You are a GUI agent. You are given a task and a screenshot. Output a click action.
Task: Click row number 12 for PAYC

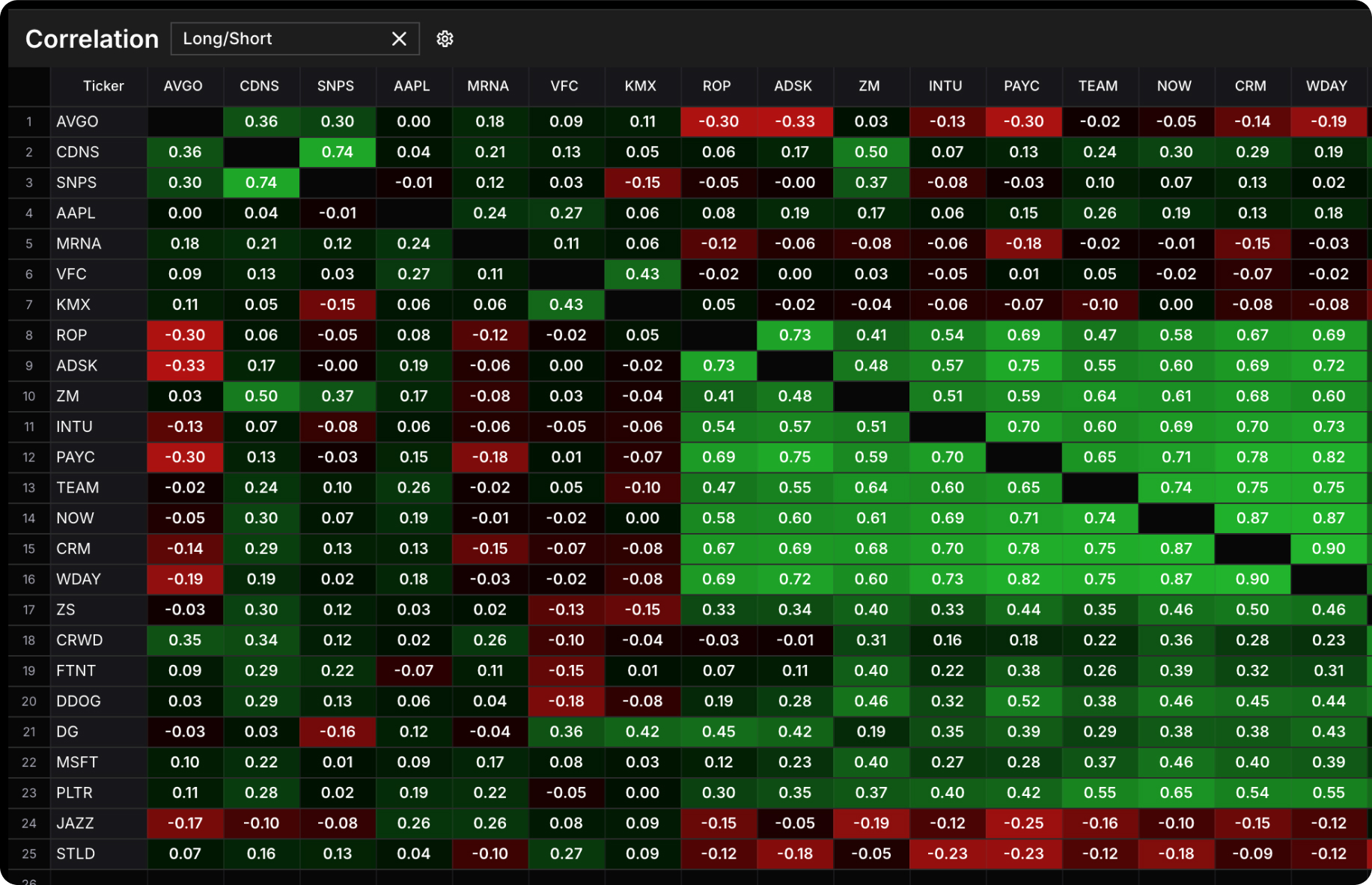29,457
